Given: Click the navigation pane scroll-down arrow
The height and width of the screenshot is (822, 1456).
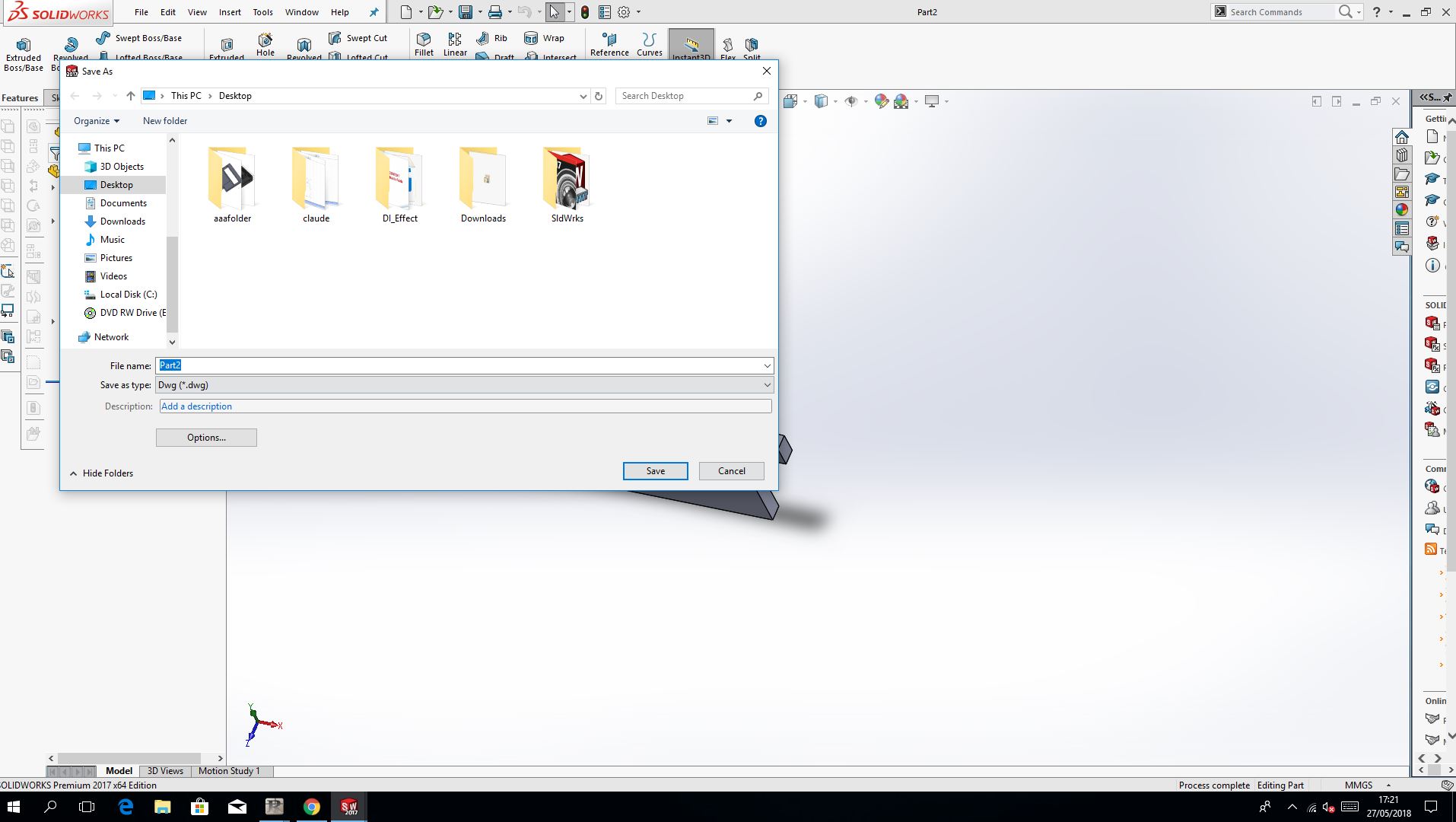Looking at the screenshot, I should [172, 342].
